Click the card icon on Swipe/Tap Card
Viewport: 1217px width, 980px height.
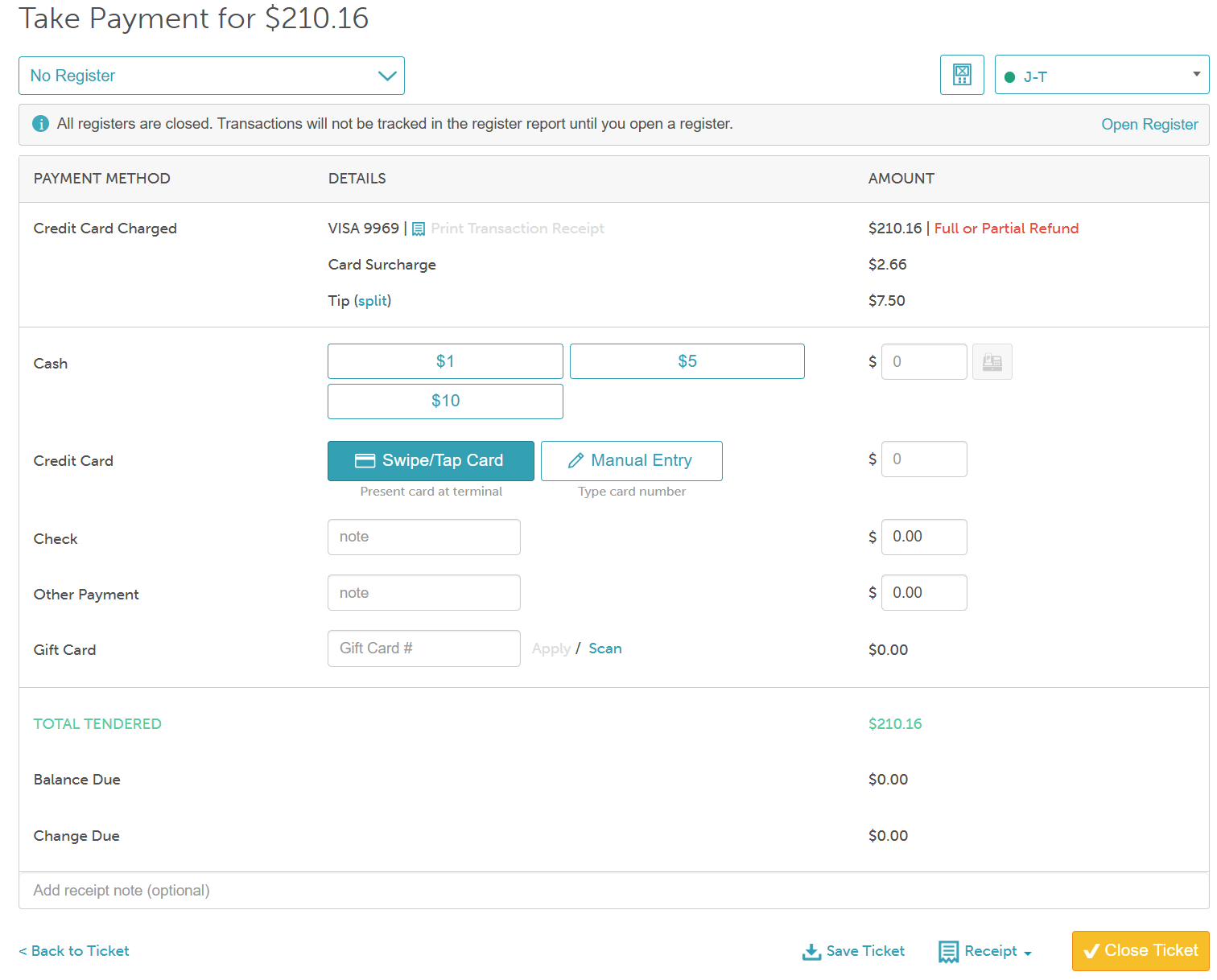coord(365,461)
